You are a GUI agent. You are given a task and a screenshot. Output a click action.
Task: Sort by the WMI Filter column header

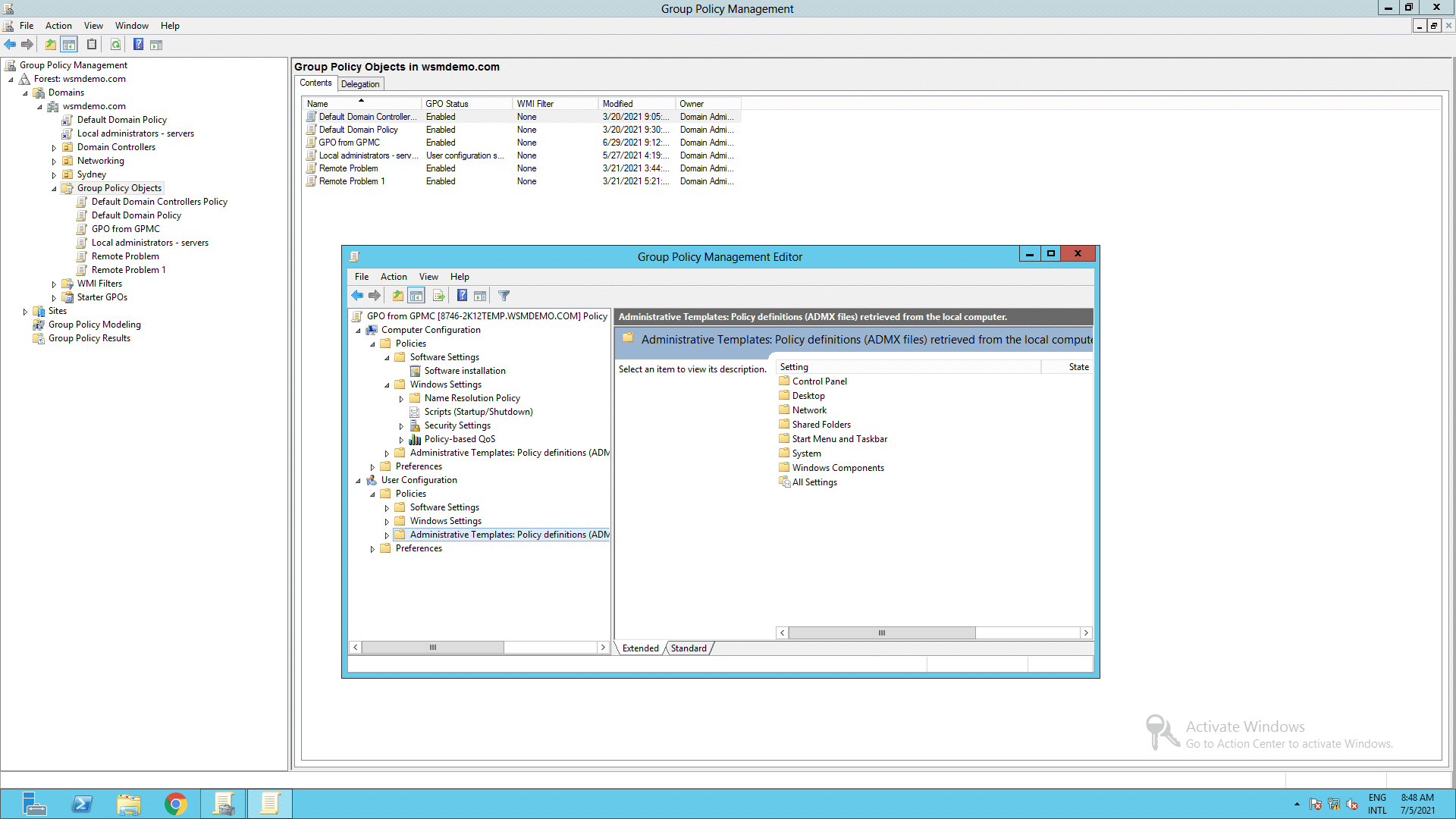coord(556,104)
